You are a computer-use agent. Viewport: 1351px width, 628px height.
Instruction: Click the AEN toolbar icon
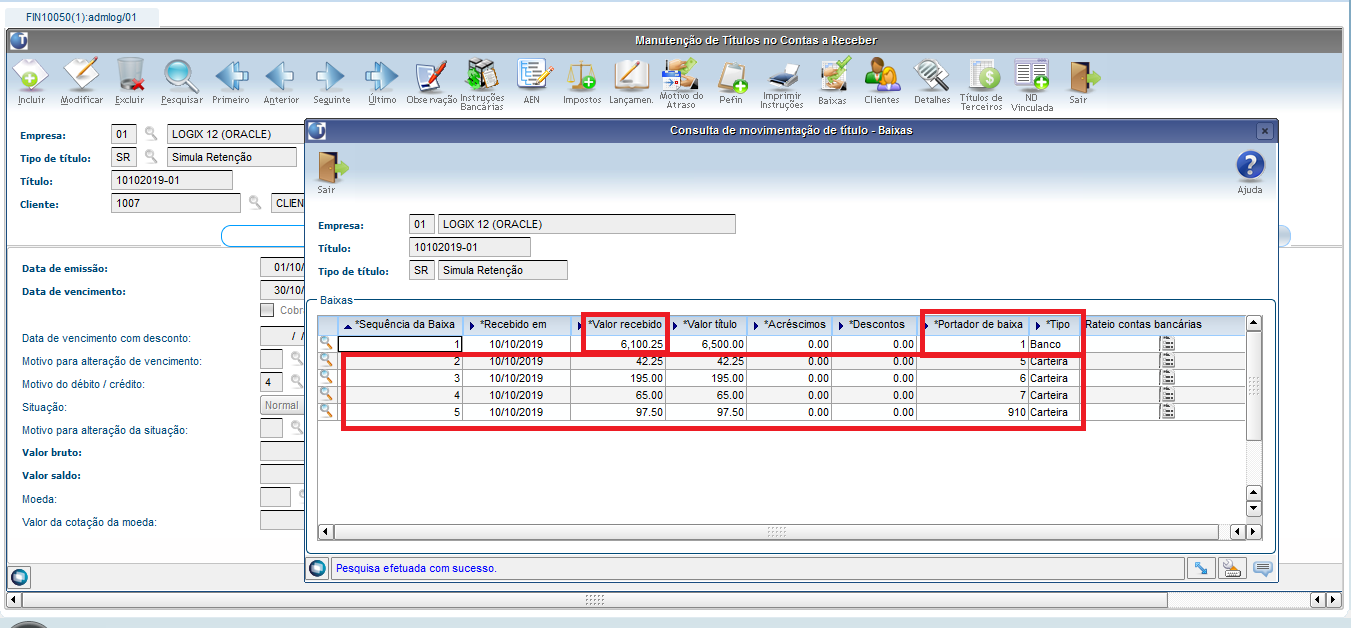tap(532, 76)
